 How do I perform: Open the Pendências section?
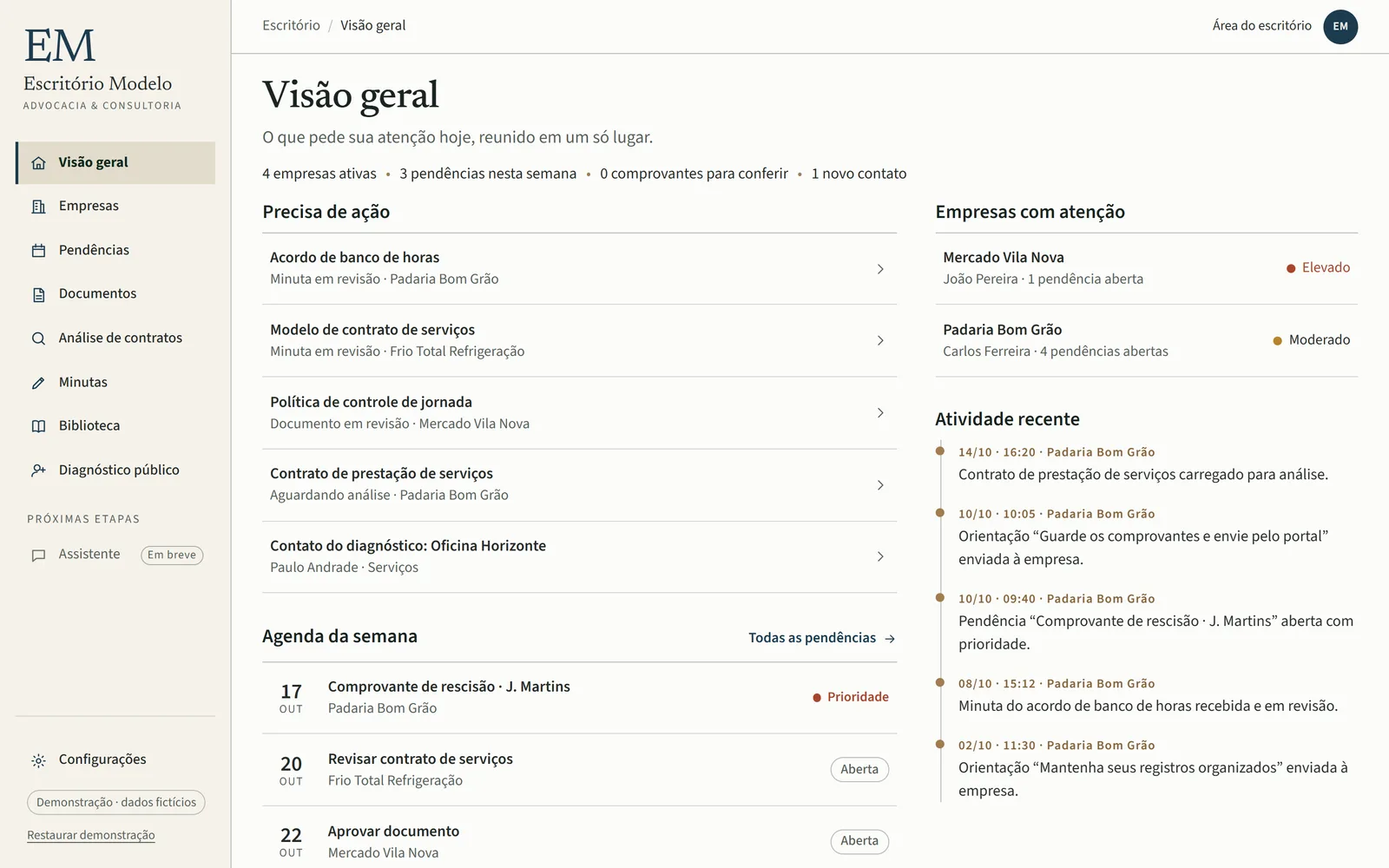click(x=115, y=251)
